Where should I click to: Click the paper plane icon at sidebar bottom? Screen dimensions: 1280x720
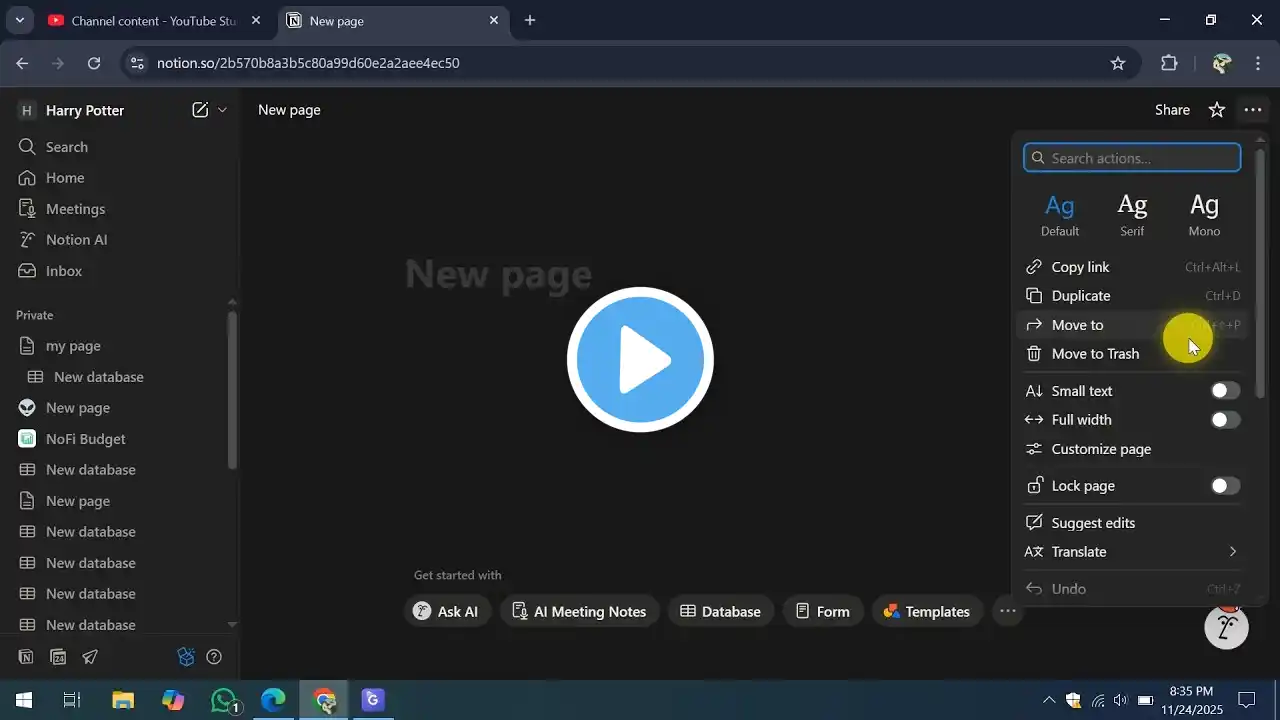90,657
